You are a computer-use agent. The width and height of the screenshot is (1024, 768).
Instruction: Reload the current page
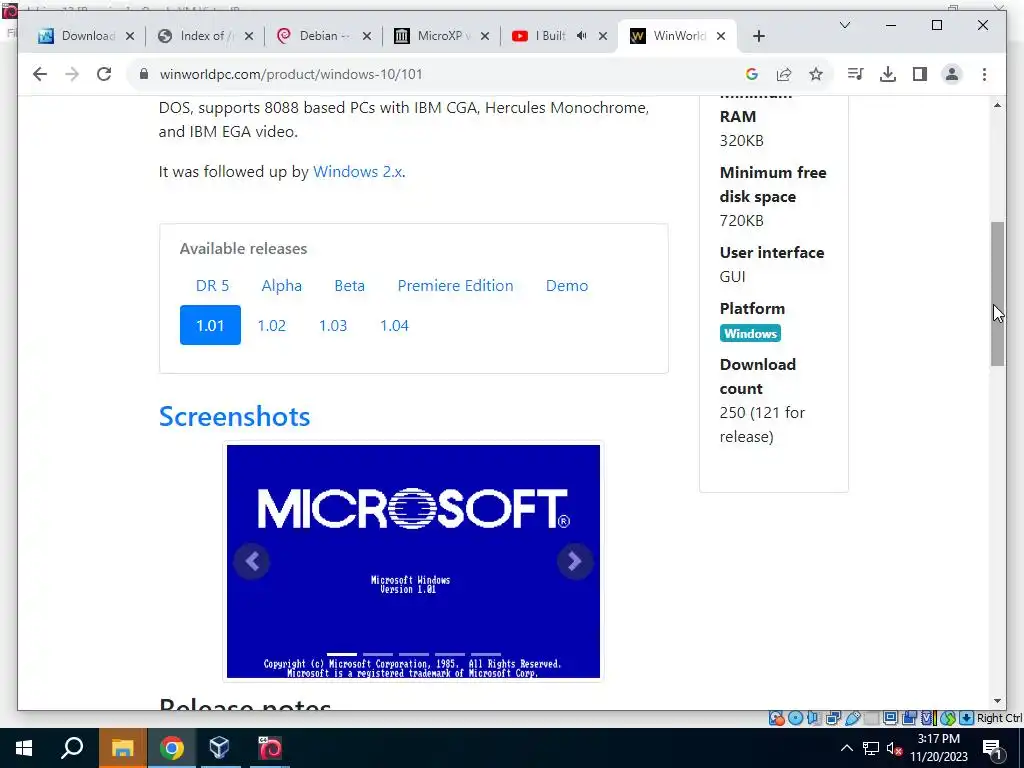pyautogui.click(x=104, y=74)
